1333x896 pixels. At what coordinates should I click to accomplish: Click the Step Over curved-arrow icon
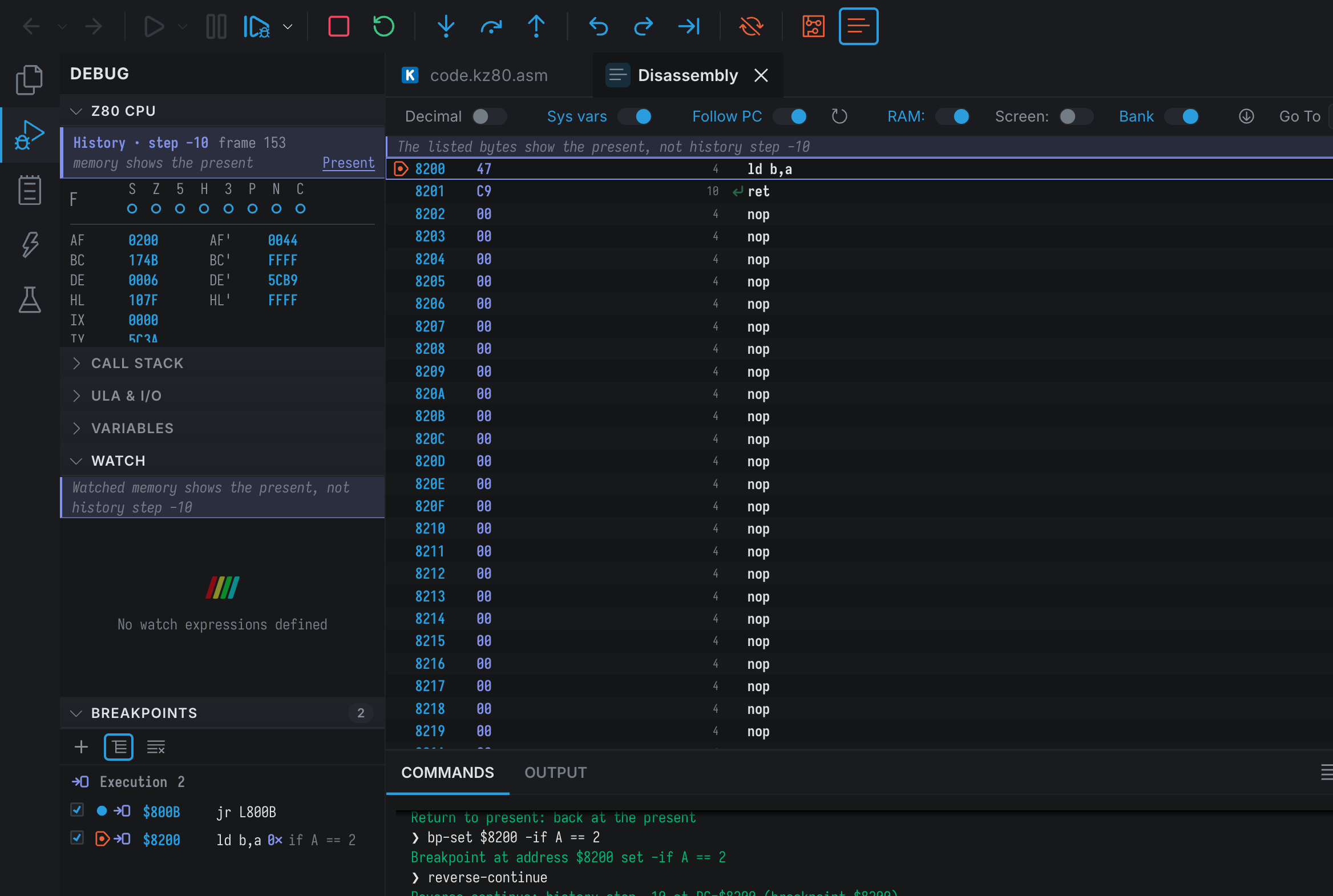tap(491, 26)
